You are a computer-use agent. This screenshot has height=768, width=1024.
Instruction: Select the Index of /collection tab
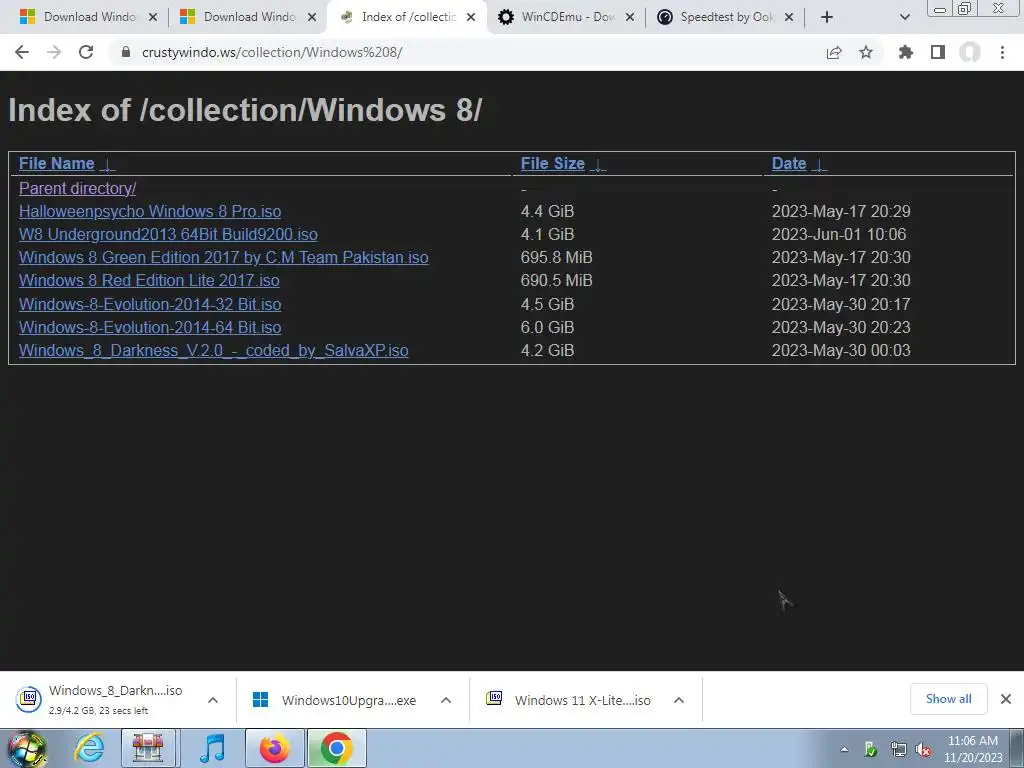tap(408, 17)
